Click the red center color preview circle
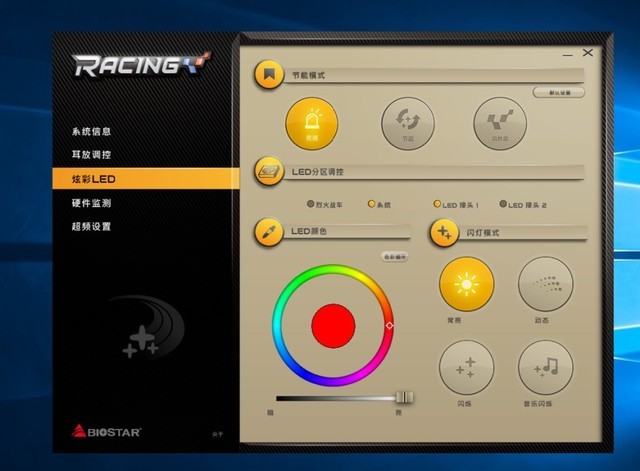The width and height of the screenshot is (640, 471). pos(334,325)
